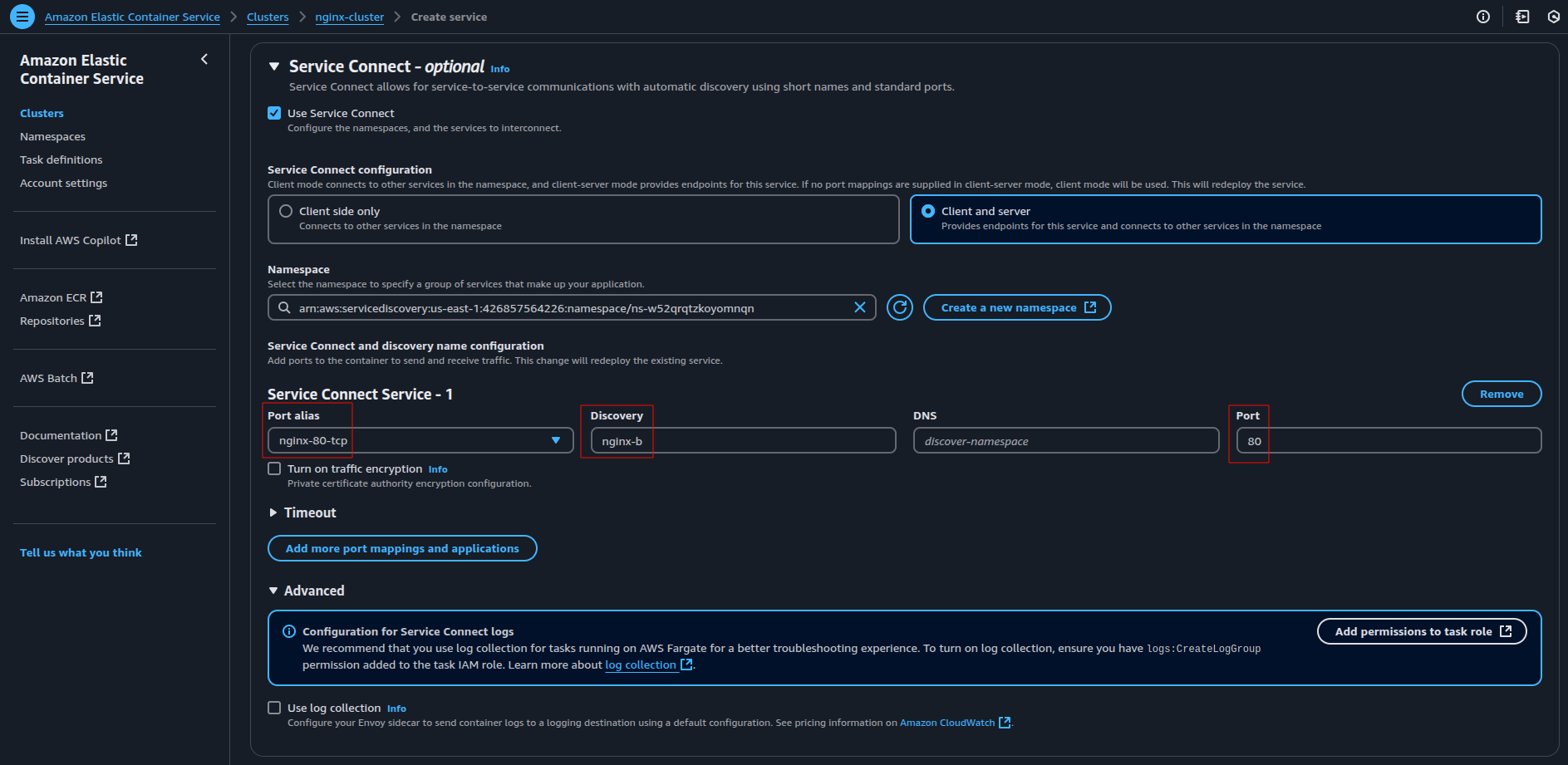Collapse the Advanced section
Image resolution: width=1568 pixels, height=765 pixels.
point(273,591)
